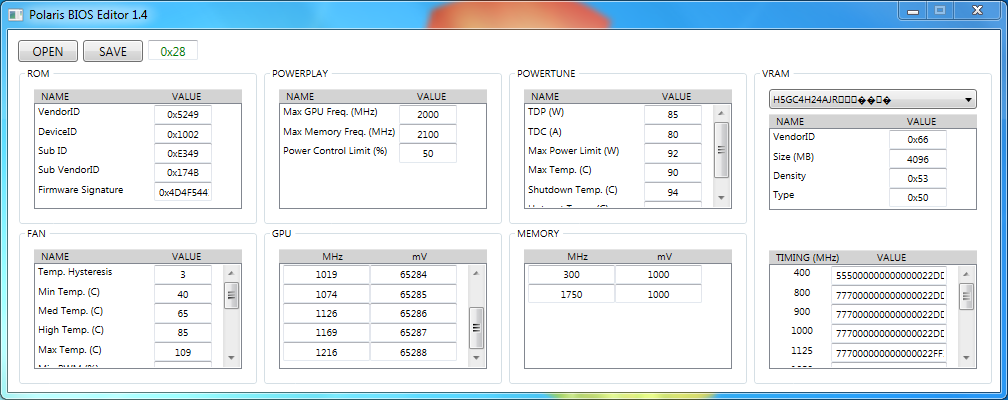1008x400 pixels.
Task: Edit the Sub ID value 0xE349
Action: click(x=183, y=154)
